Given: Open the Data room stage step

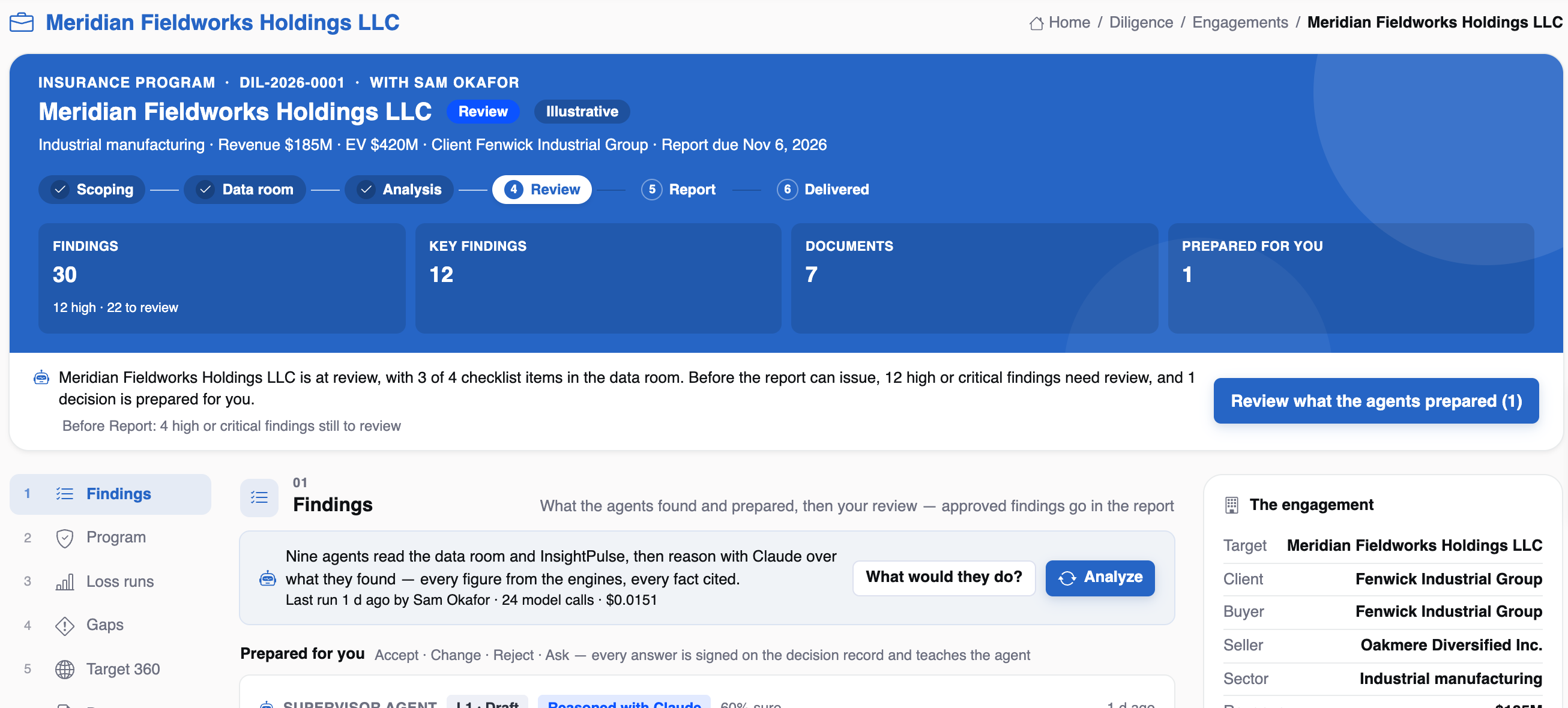Looking at the screenshot, I should coord(245,190).
